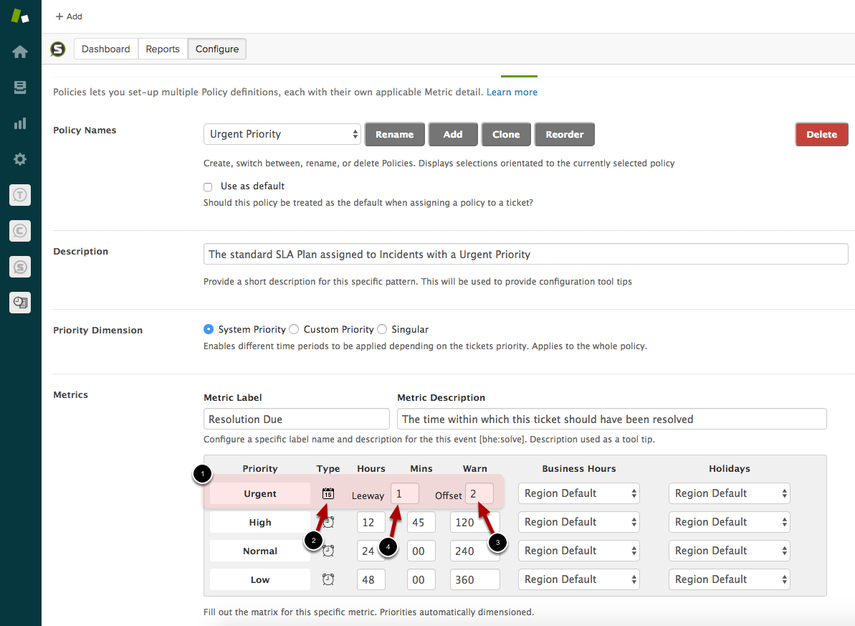Image resolution: width=855 pixels, height=626 pixels.
Task: Open the Admin gear icon in sidebar
Action: (20, 159)
